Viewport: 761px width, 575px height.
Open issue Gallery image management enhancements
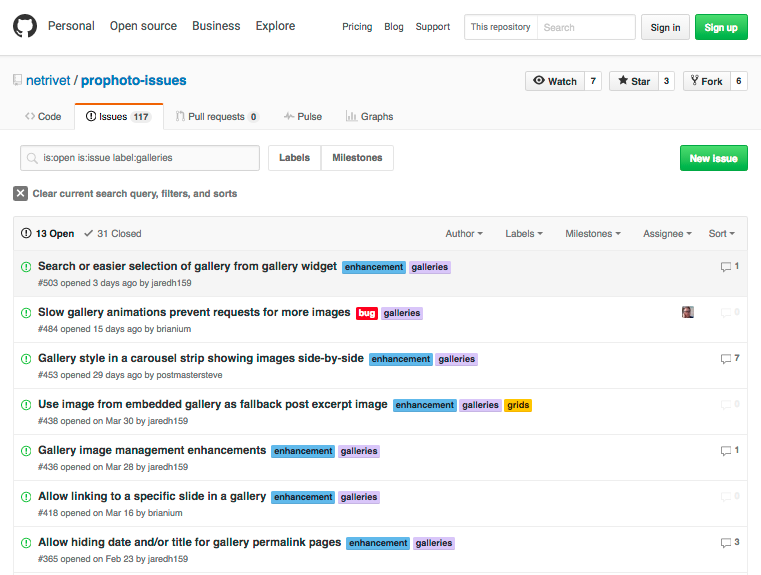coord(152,450)
